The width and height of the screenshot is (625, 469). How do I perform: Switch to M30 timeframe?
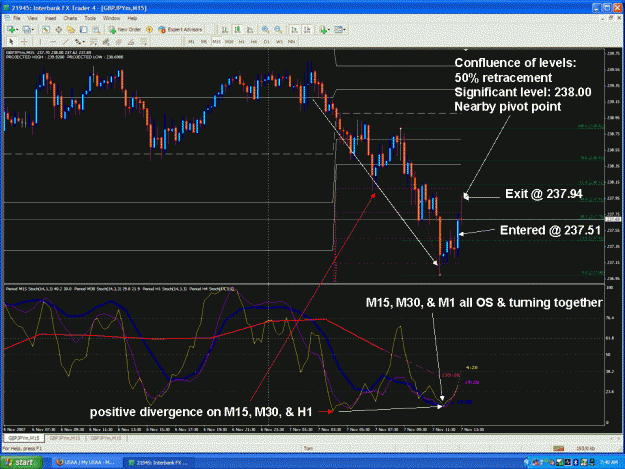[x=229, y=41]
